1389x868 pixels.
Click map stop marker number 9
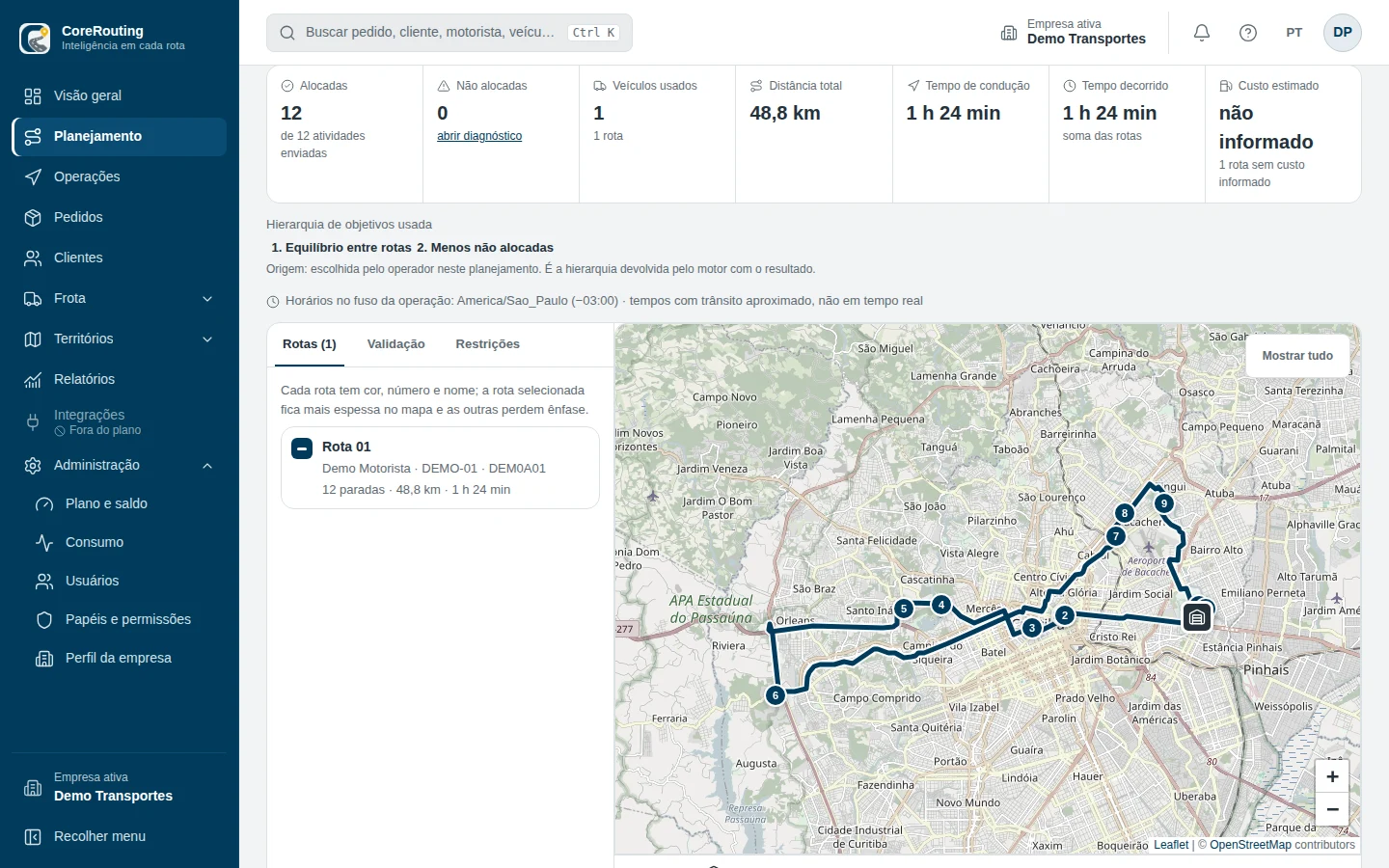pyautogui.click(x=1164, y=503)
